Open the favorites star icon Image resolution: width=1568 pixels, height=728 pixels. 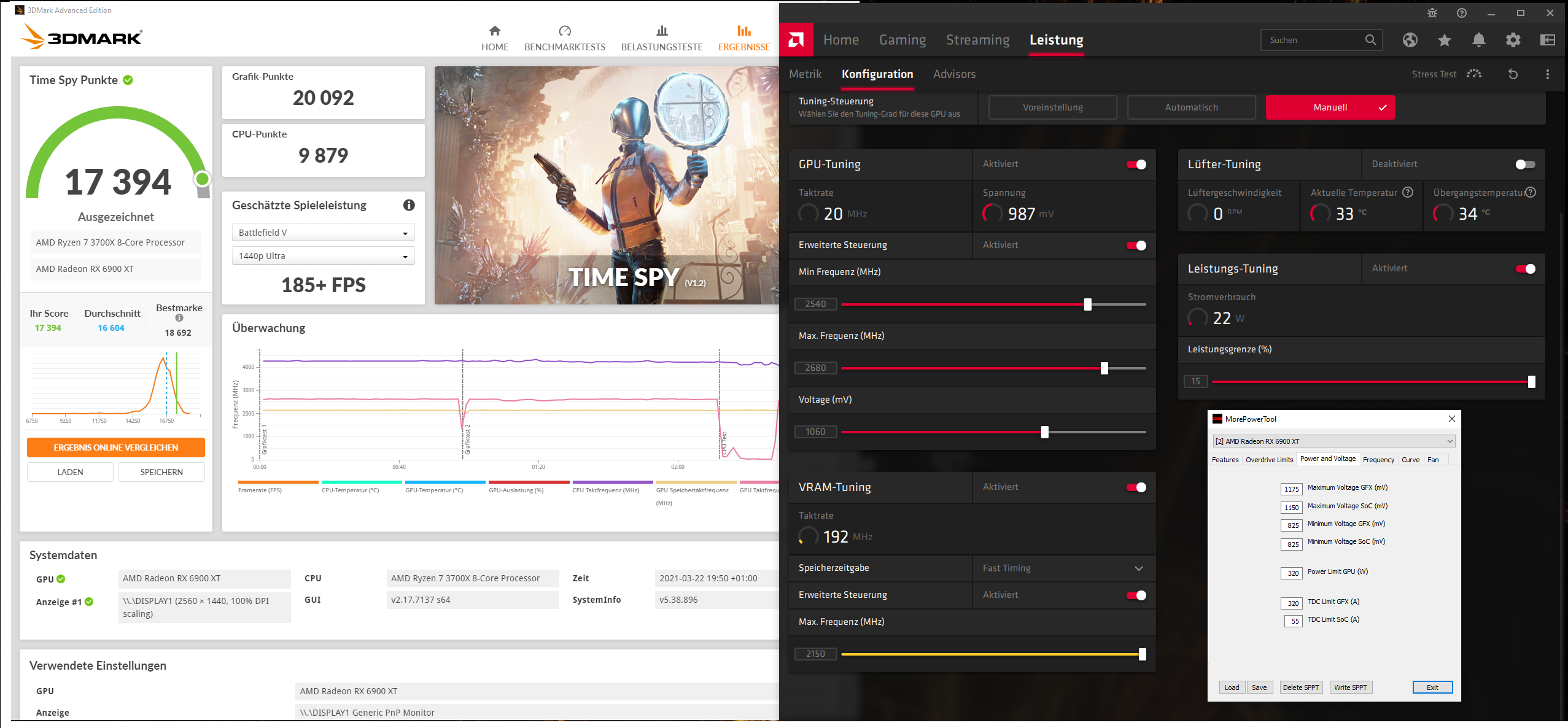1444,40
